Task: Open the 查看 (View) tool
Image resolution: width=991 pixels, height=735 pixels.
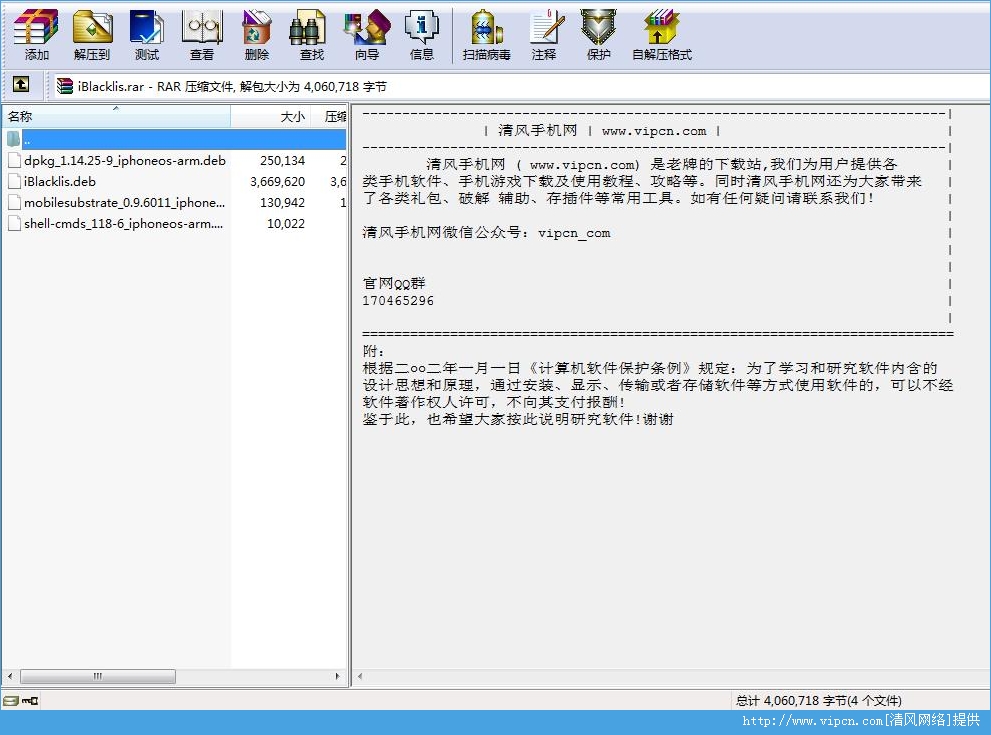Action: [202, 34]
